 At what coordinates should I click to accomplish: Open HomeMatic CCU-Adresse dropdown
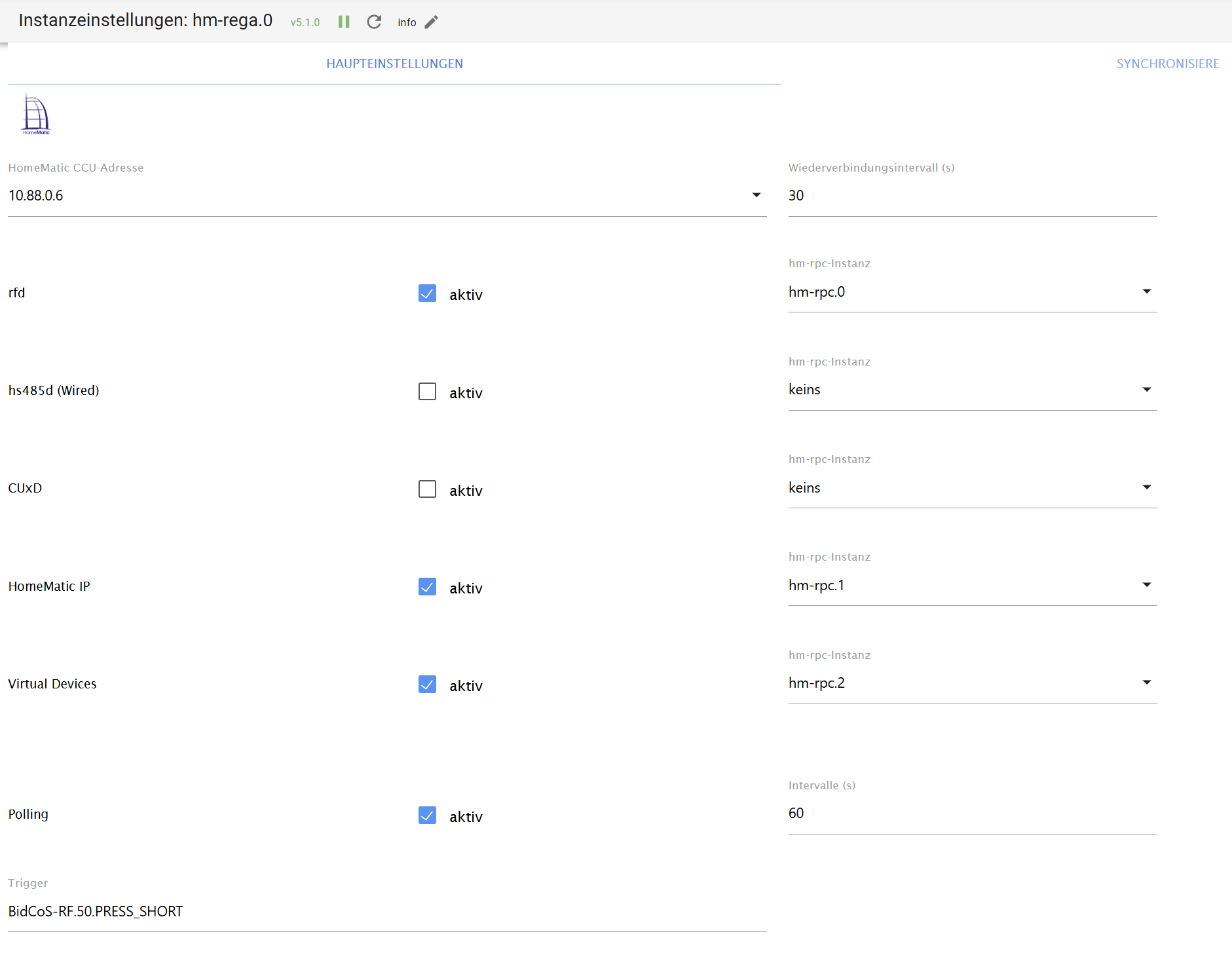(387, 195)
